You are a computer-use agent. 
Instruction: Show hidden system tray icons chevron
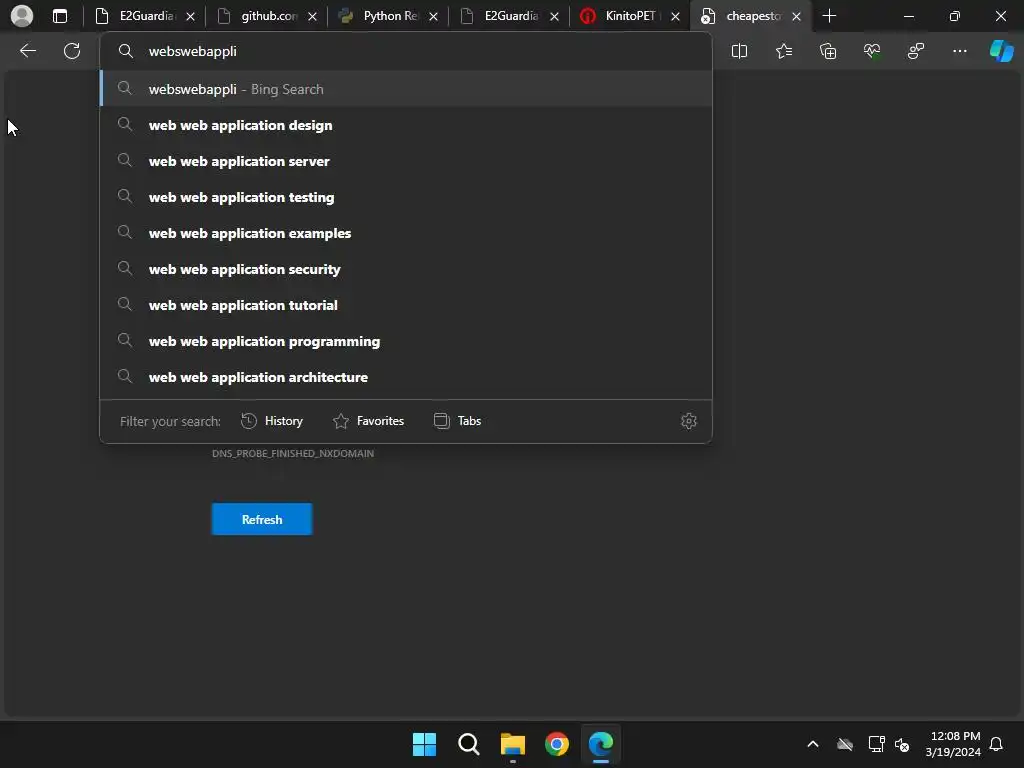pyautogui.click(x=813, y=744)
